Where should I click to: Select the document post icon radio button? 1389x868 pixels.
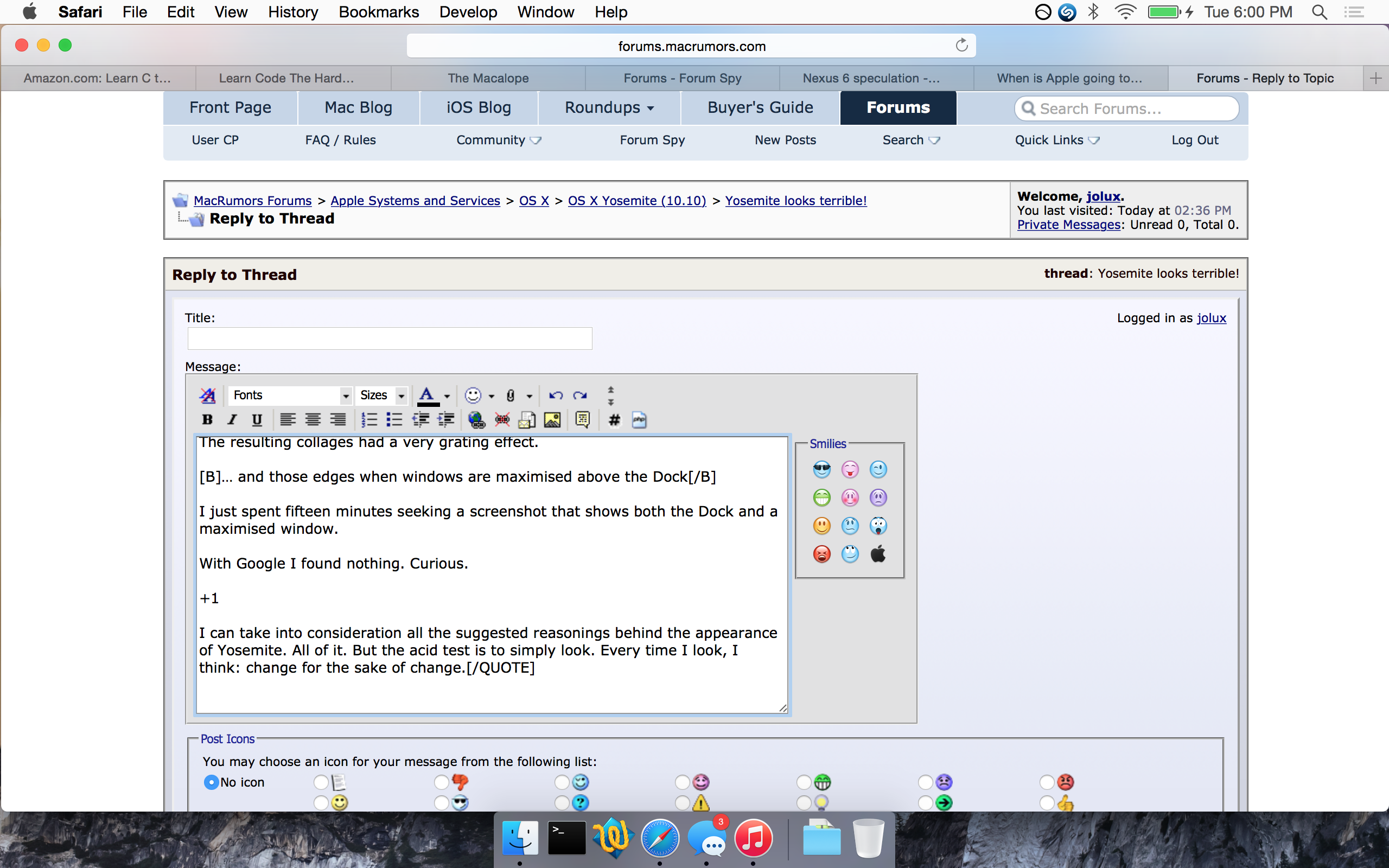321,782
